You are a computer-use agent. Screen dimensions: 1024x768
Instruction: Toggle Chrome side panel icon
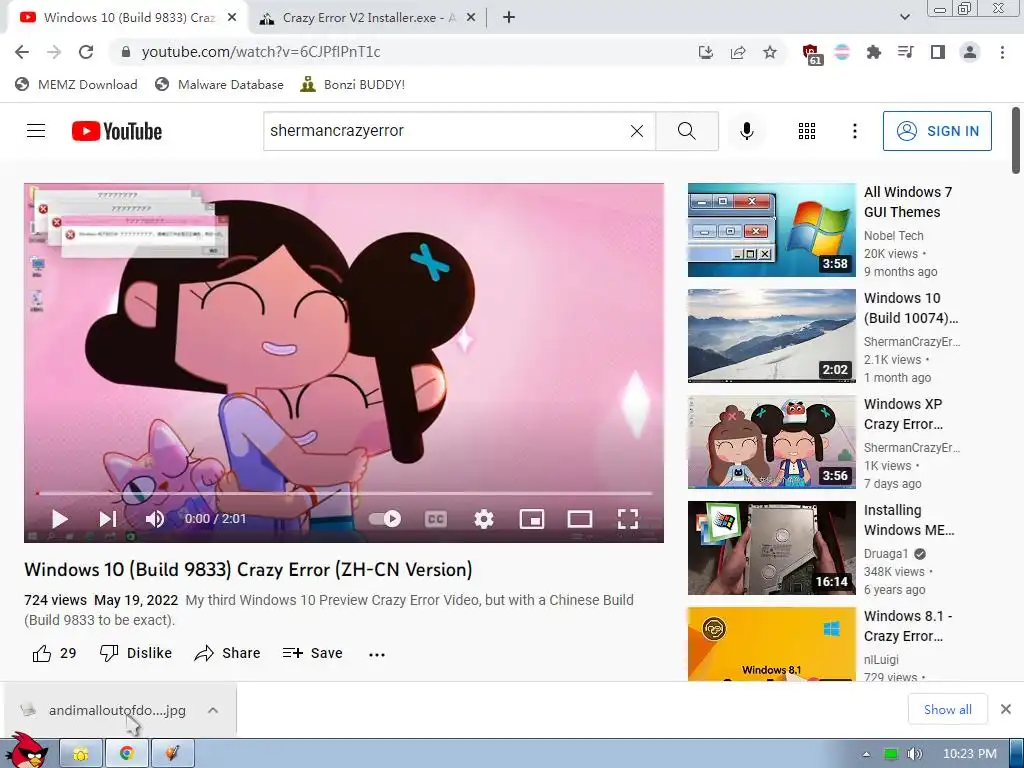[938, 52]
